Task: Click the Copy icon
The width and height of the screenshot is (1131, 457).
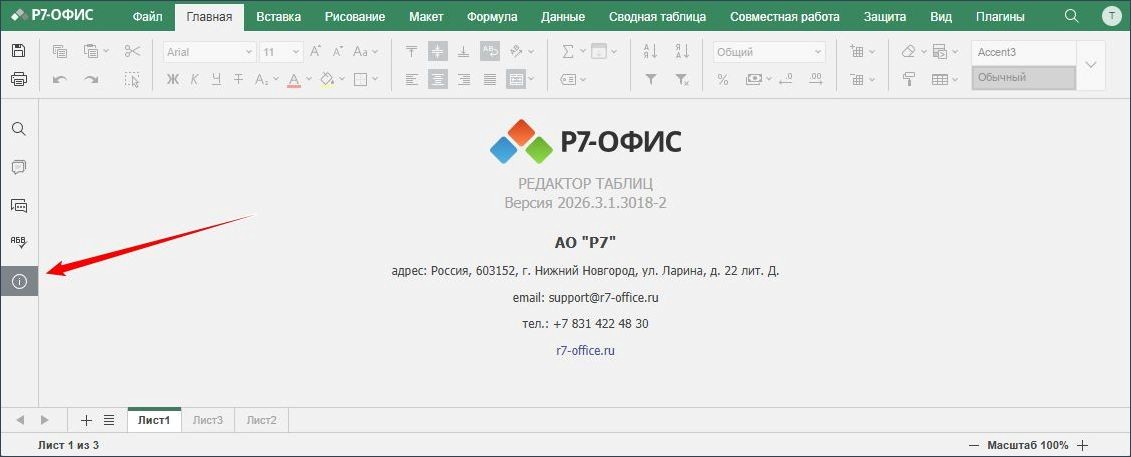Action: coord(60,51)
